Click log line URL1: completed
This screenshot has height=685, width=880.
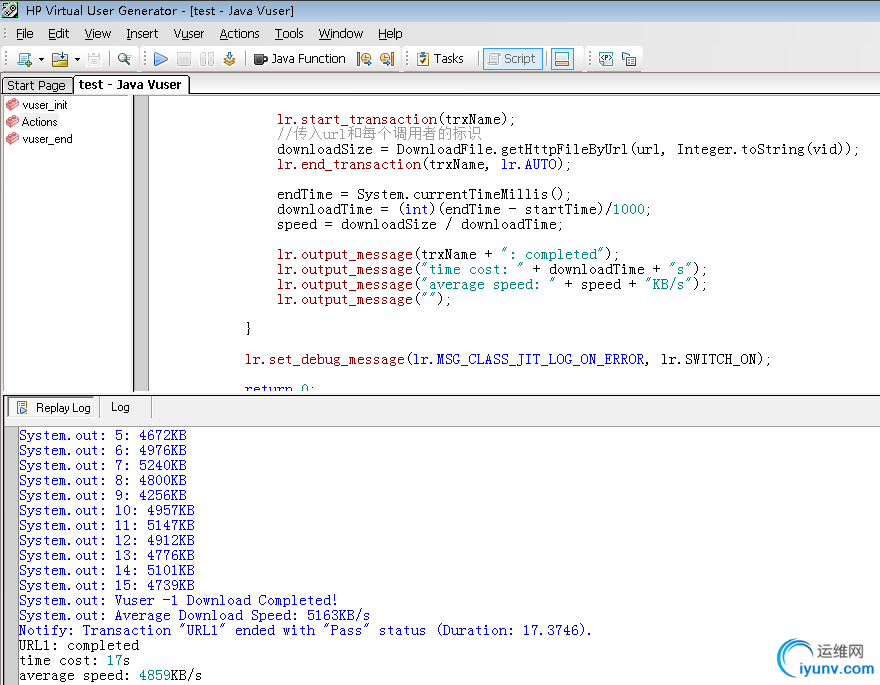tap(79, 646)
